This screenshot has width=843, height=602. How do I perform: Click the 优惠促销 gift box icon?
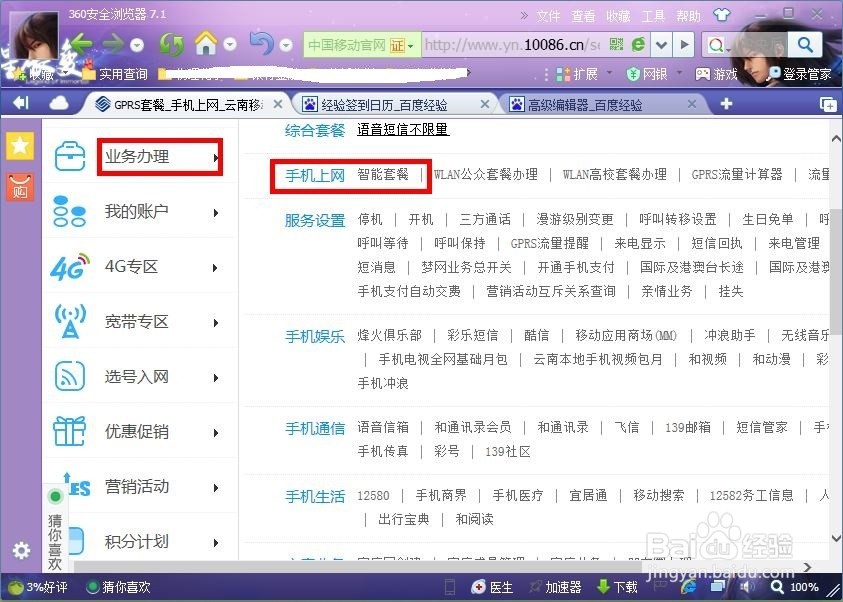(x=69, y=431)
